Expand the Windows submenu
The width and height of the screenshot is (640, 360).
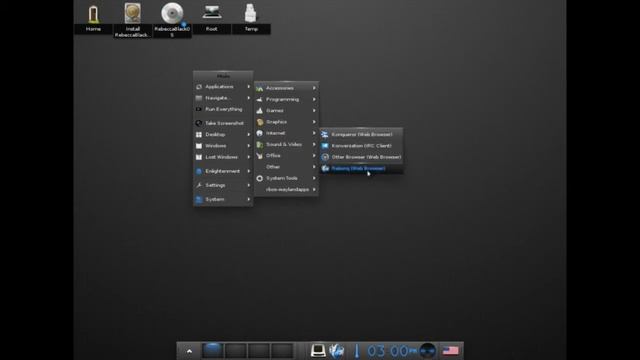[223, 146]
